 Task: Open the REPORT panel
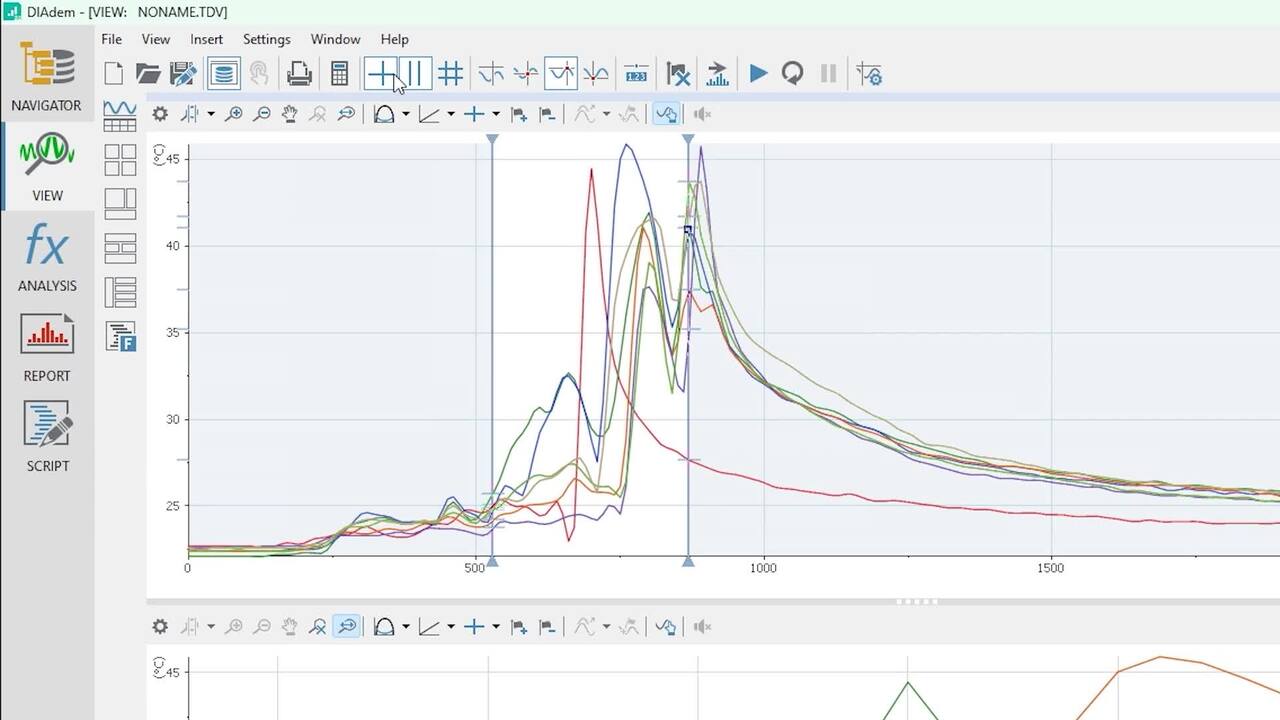click(47, 347)
